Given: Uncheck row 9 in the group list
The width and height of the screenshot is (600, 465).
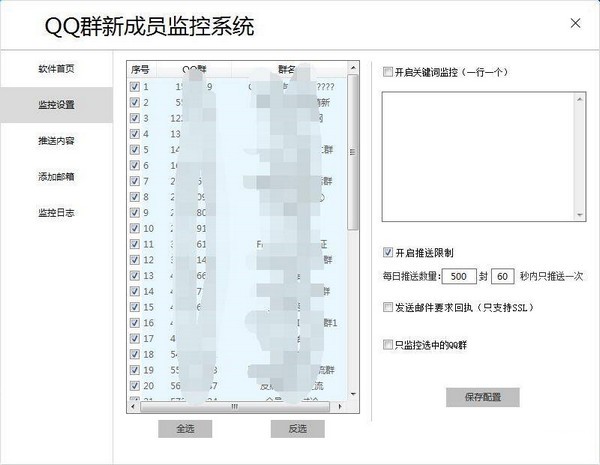Looking at the screenshot, I should coord(135,212).
